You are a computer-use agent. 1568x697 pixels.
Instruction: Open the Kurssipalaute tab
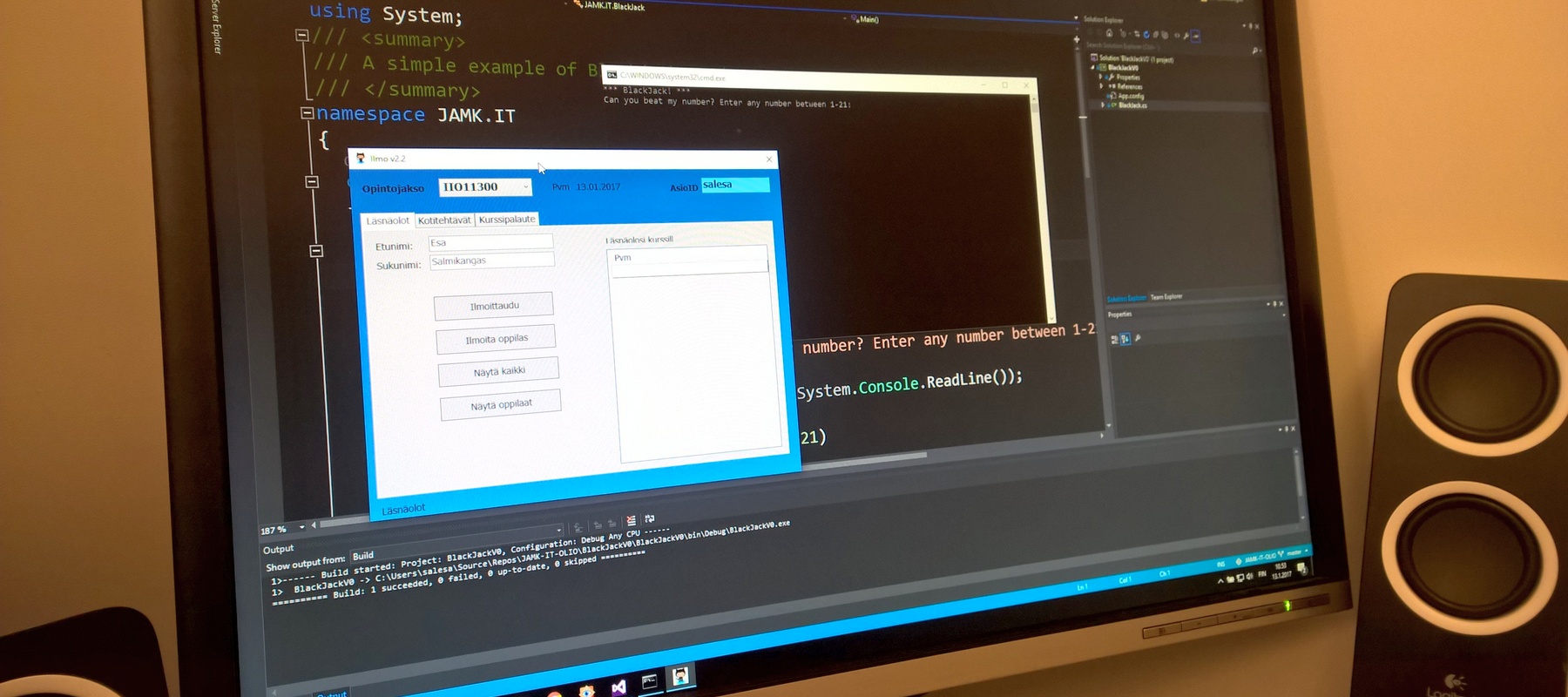click(507, 220)
